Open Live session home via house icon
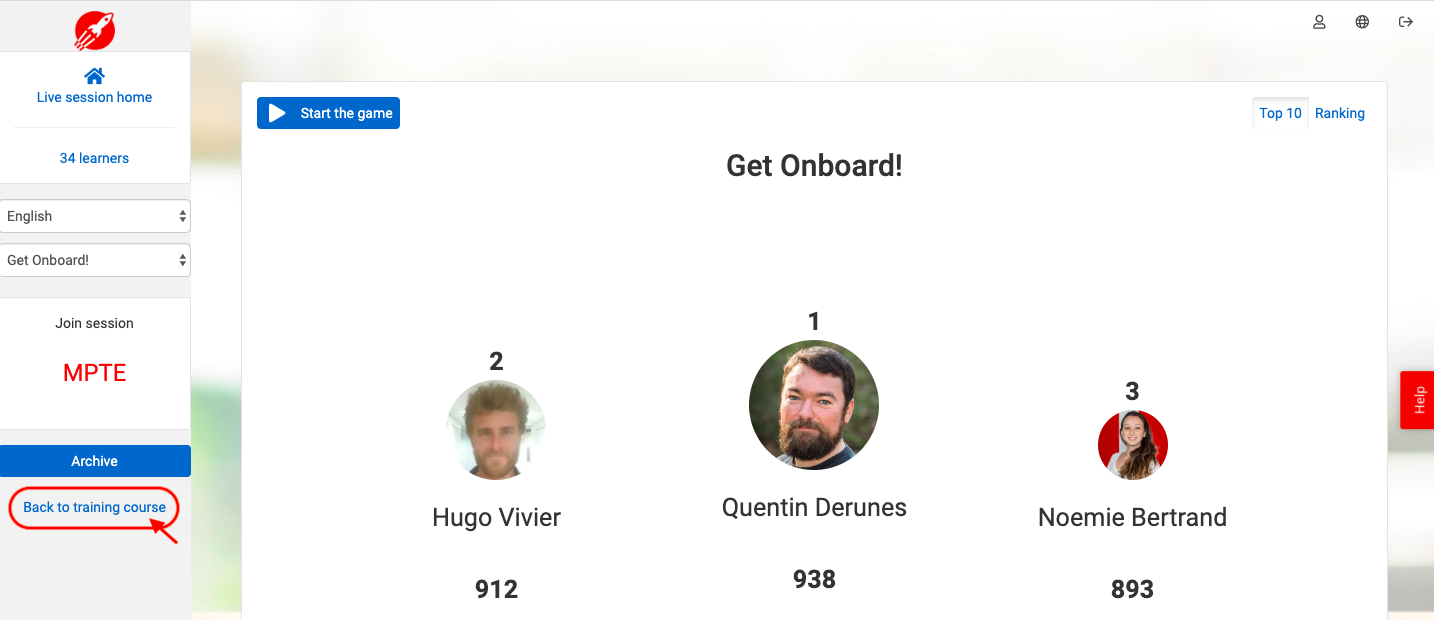This screenshot has height=620, width=1434. coord(95,76)
